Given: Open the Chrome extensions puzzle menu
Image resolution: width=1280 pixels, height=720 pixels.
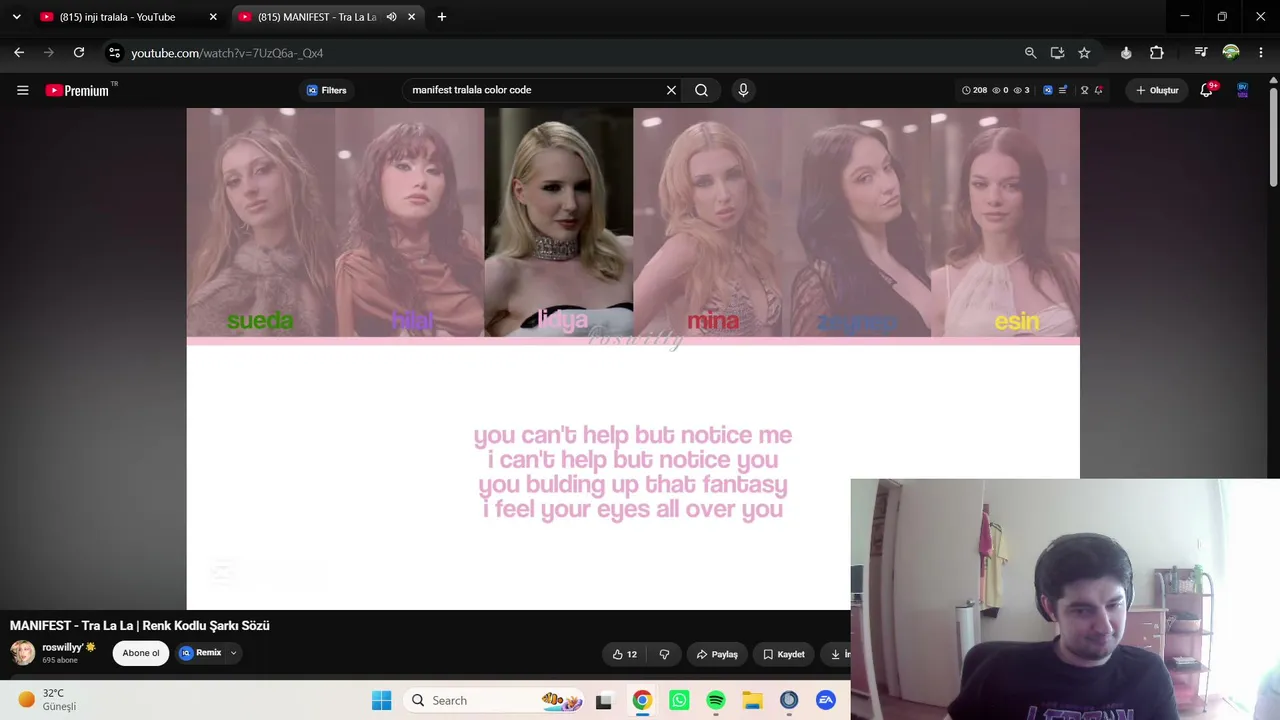Looking at the screenshot, I should [1156, 53].
